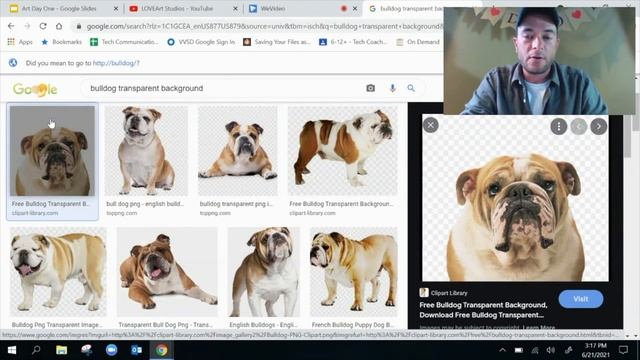The image size is (640, 360).
Task: Click the Google logo
Action: (x=35, y=89)
